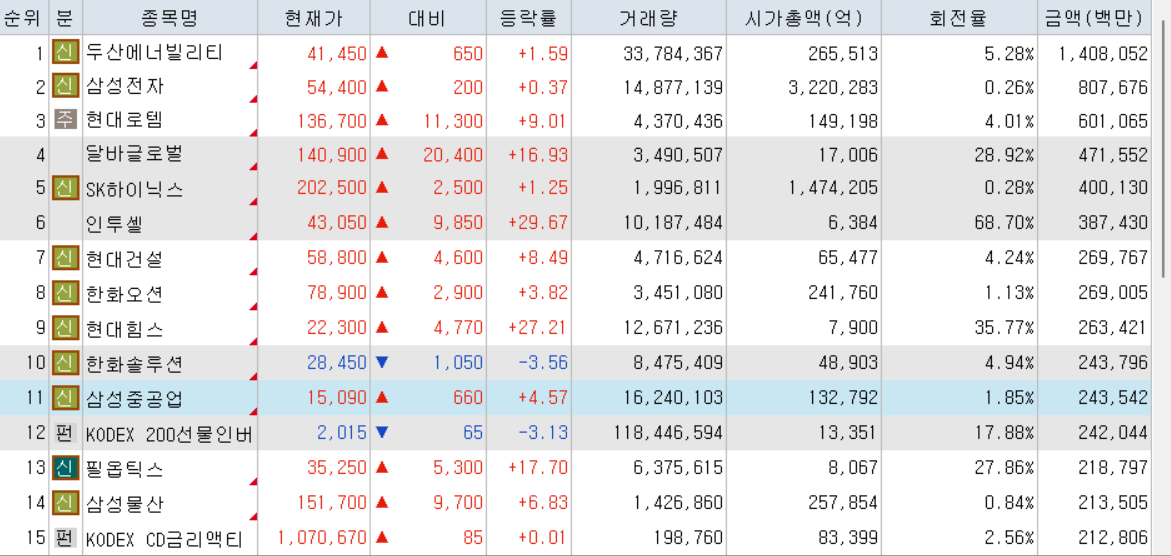
Task: Click the down arrow in KODEX 200선물인버 row
Action: coord(382,432)
